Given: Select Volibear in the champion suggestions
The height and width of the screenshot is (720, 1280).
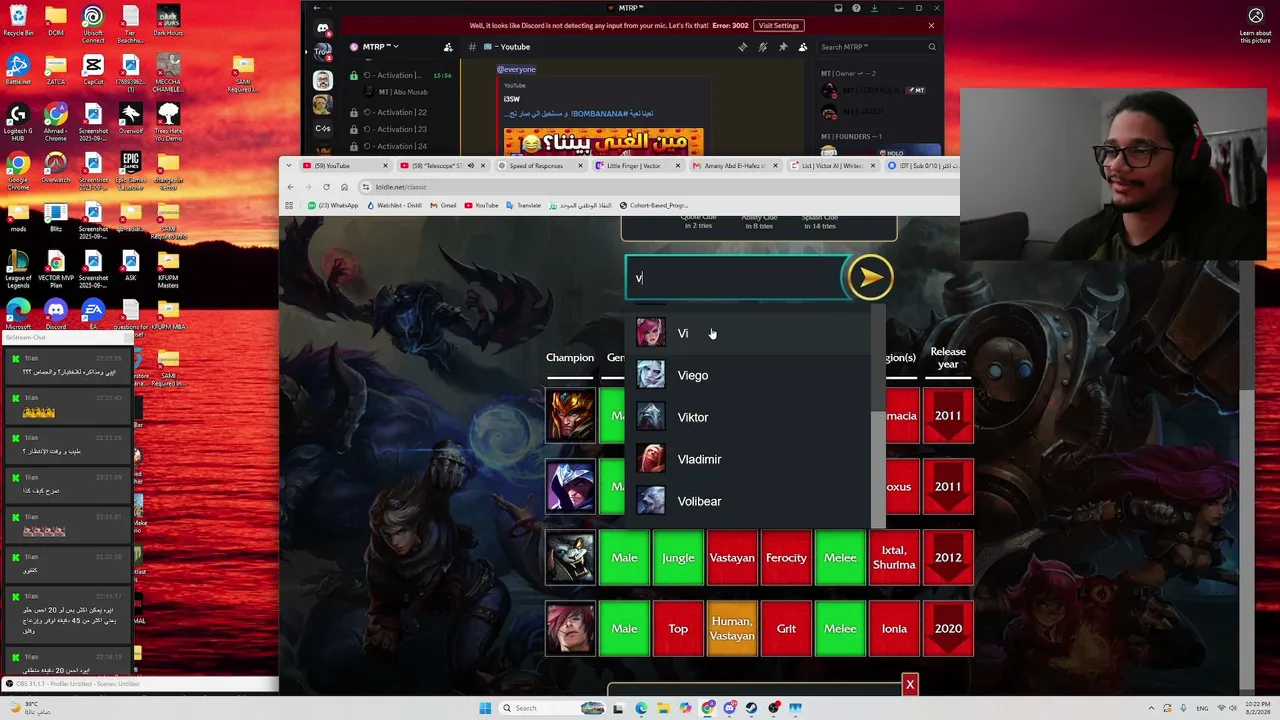Looking at the screenshot, I should (x=750, y=501).
